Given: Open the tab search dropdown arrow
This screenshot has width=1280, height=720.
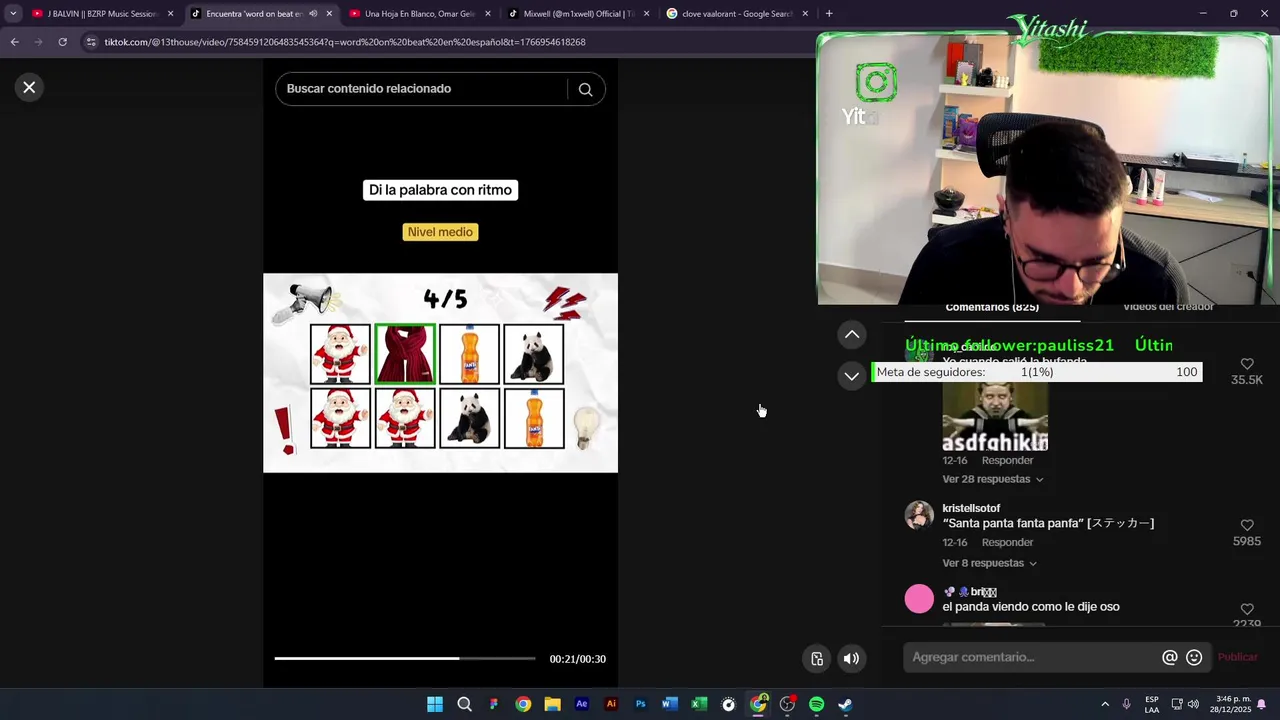Looking at the screenshot, I should pos(13,14).
